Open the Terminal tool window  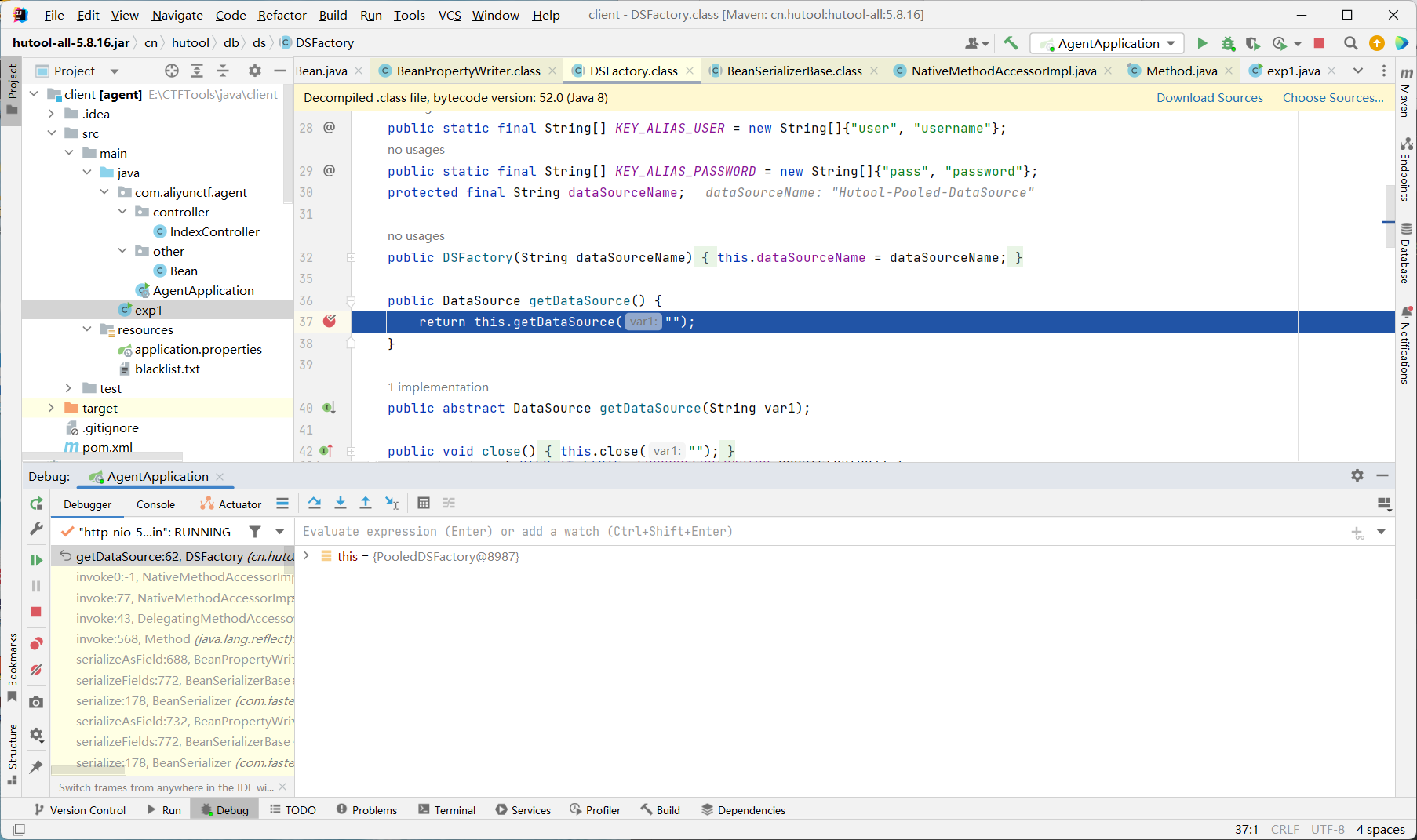coord(447,810)
